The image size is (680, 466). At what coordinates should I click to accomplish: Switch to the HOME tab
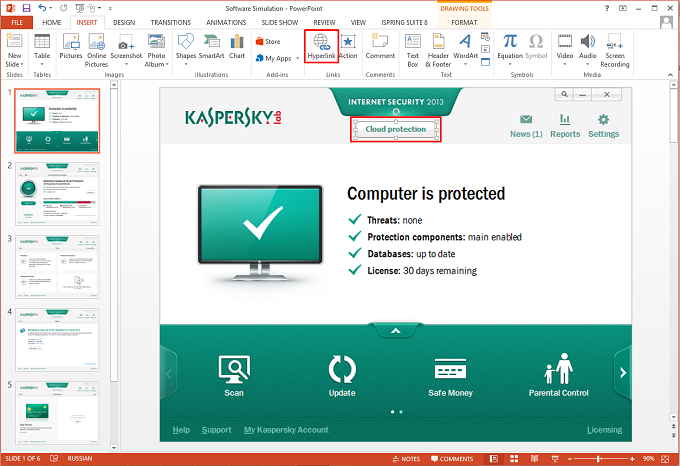[x=52, y=23]
